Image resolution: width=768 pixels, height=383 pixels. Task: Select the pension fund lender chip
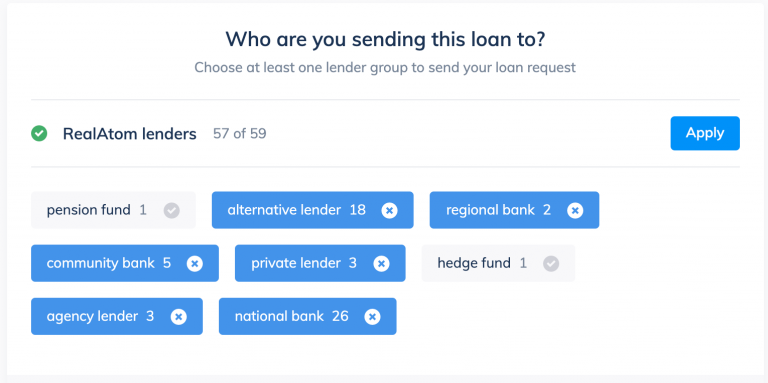tap(113, 210)
